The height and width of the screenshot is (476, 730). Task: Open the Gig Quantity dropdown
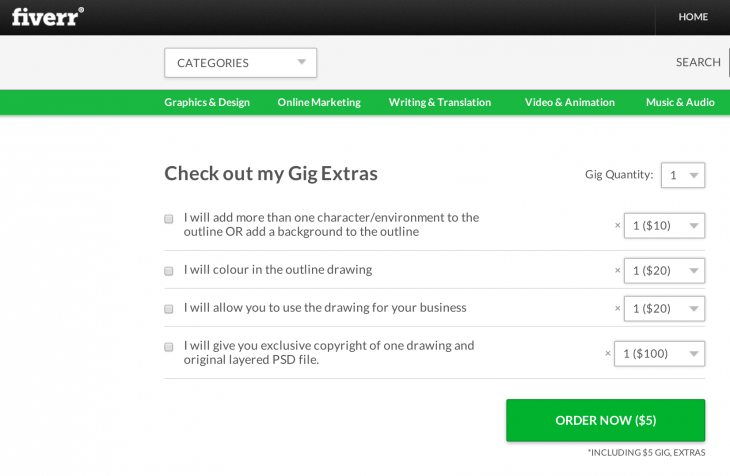click(x=683, y=175)
